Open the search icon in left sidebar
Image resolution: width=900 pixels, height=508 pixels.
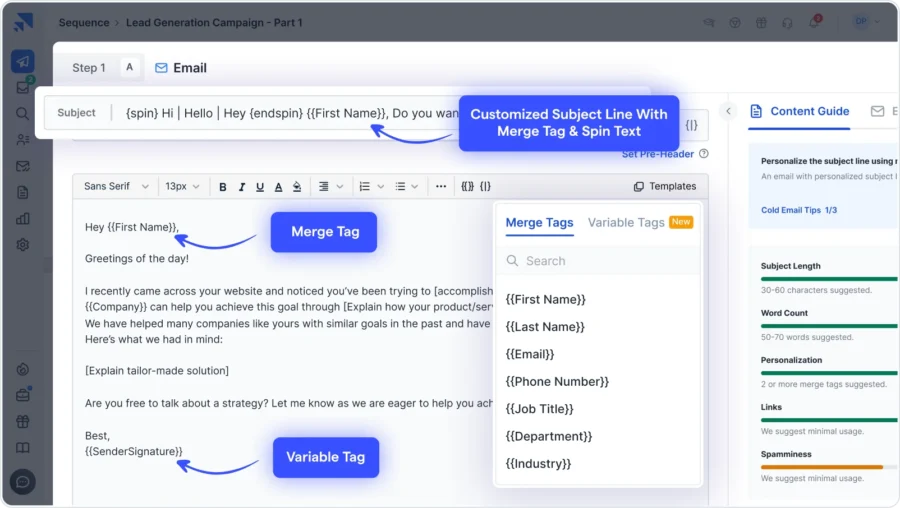[x=22, y=113]
